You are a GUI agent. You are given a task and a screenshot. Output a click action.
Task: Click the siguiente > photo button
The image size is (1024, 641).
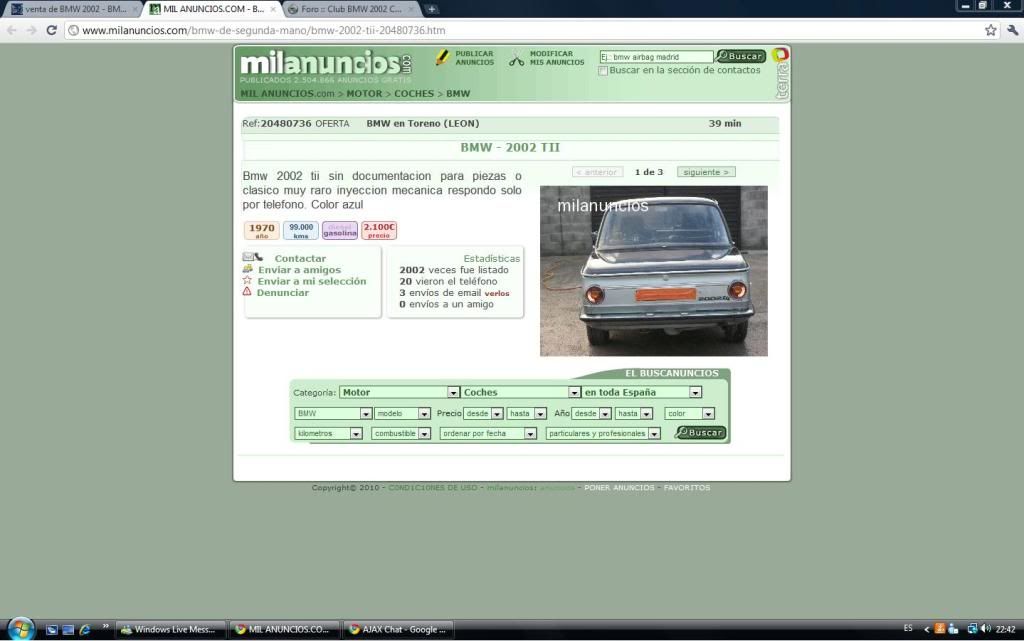pos(706,172)
